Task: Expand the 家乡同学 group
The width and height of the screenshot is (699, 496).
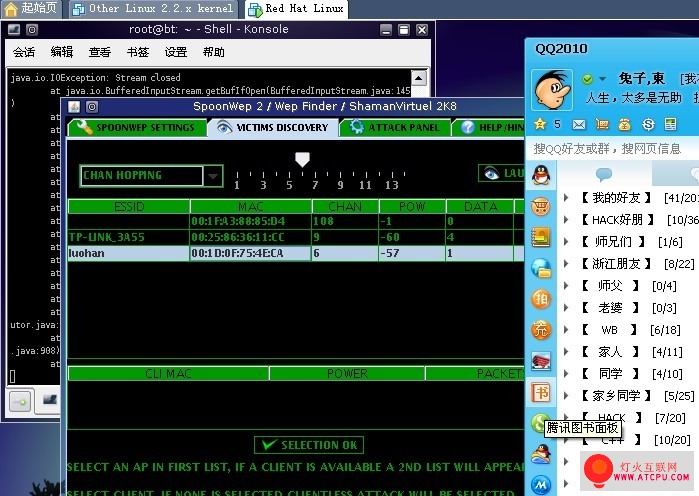Action: [x=566, y=395]
